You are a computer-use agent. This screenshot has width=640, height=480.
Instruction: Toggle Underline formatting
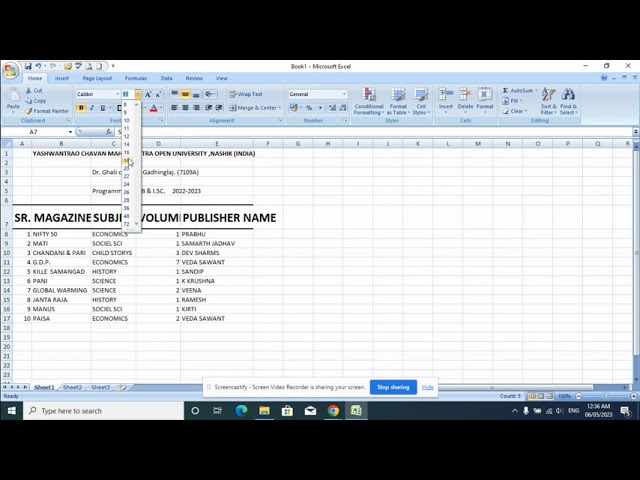tap(102, 108)
